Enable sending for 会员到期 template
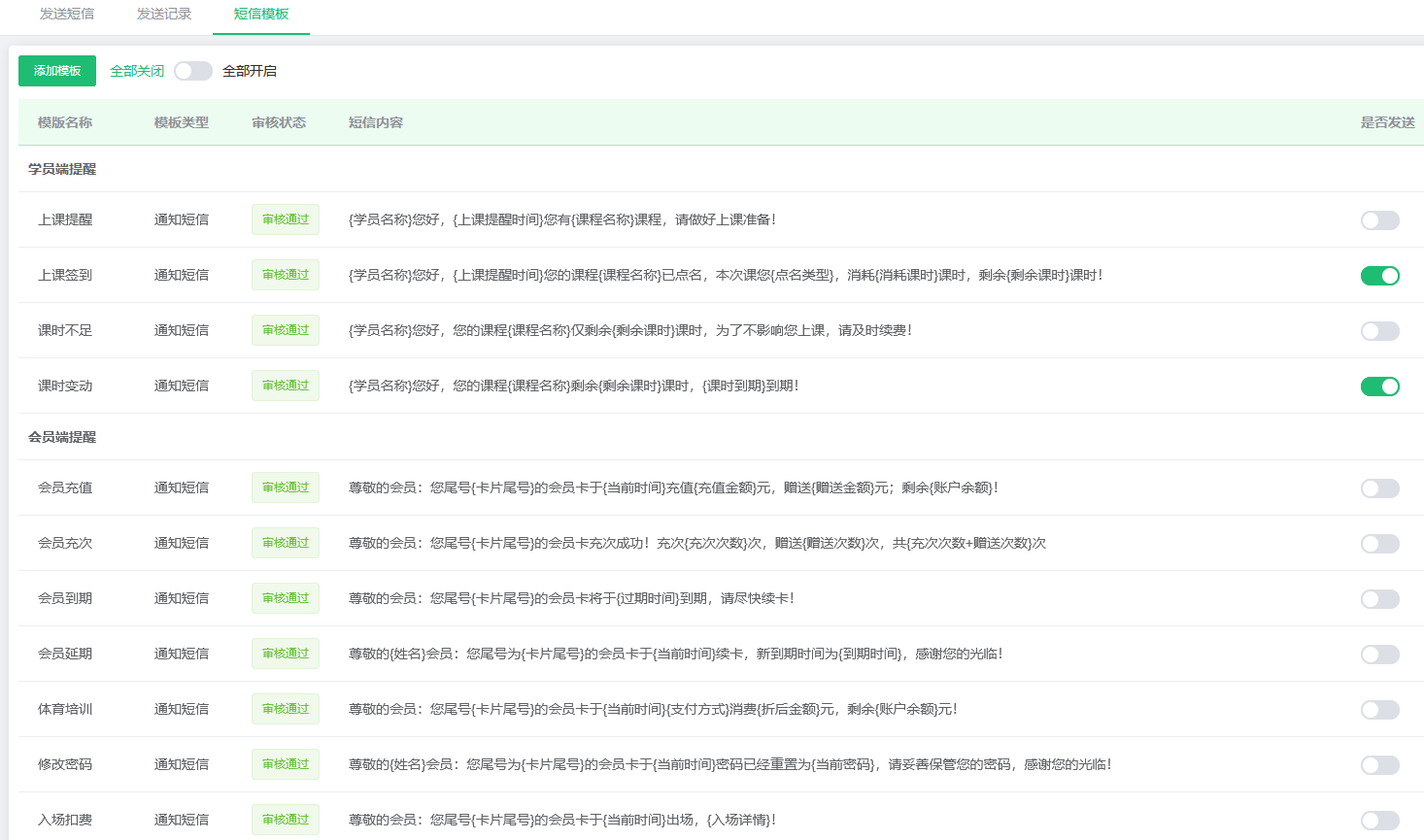The width and height of the screenshot is (1424, 840). click(1379, 598)
